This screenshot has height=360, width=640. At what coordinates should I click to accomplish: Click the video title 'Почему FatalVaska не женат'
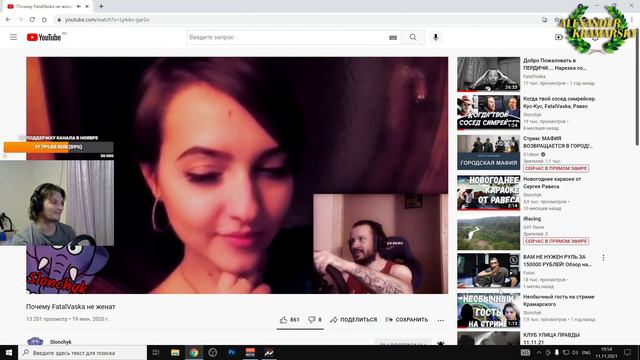[x=71, y=307]
